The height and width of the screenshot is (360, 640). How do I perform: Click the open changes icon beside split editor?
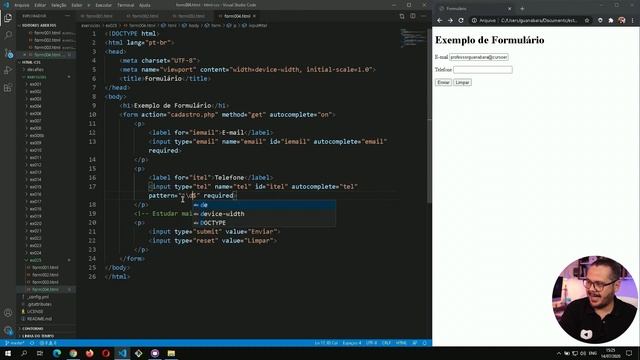point(402,16)
